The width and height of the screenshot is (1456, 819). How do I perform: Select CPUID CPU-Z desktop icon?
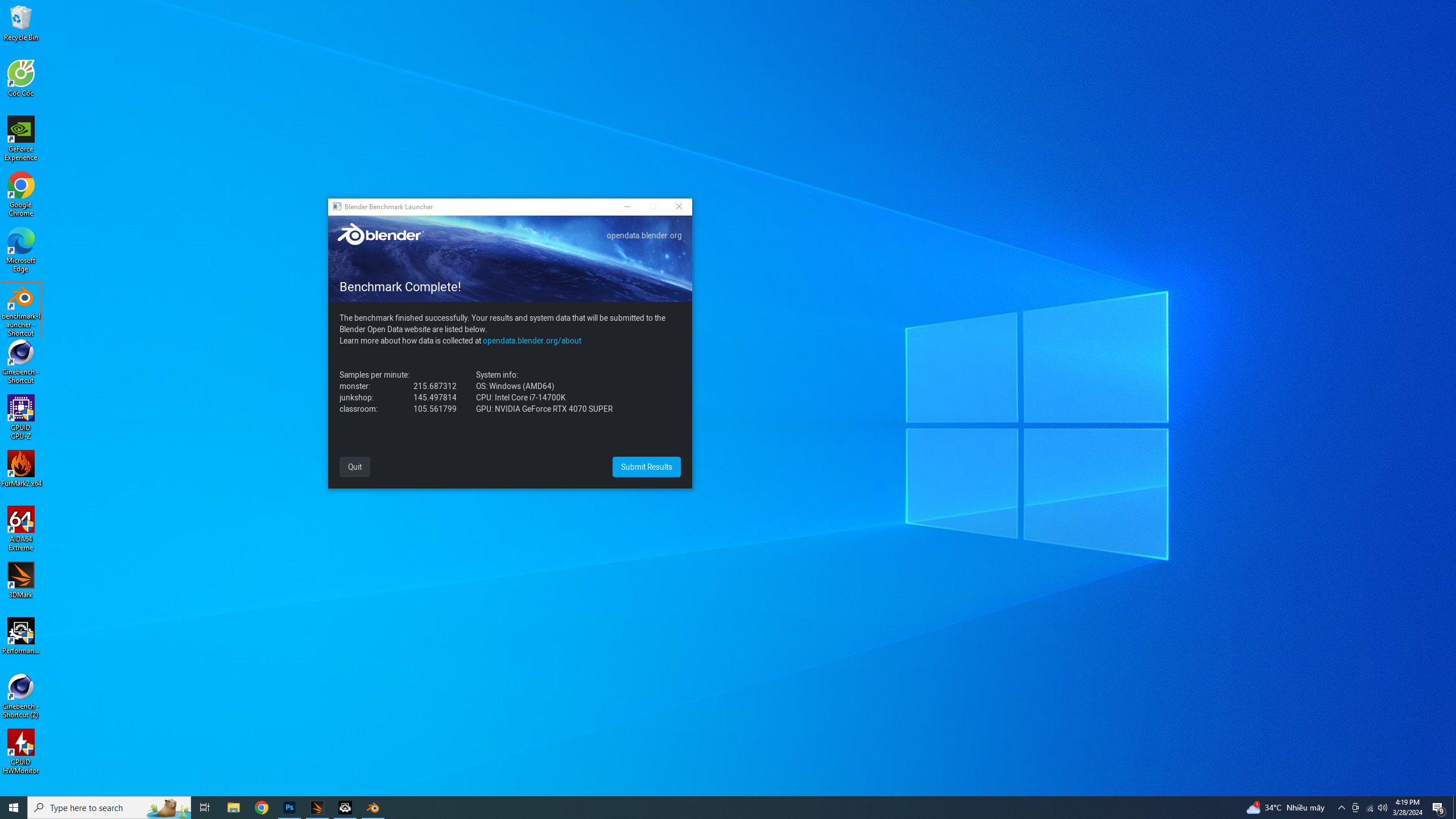(x=21, y=417)
